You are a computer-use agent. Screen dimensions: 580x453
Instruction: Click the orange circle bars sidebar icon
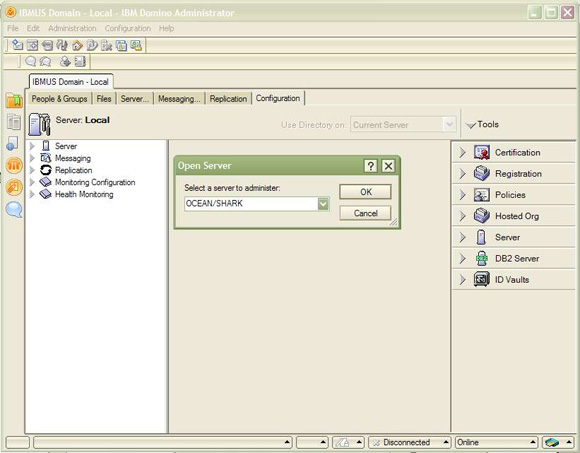tap(14, 165)
